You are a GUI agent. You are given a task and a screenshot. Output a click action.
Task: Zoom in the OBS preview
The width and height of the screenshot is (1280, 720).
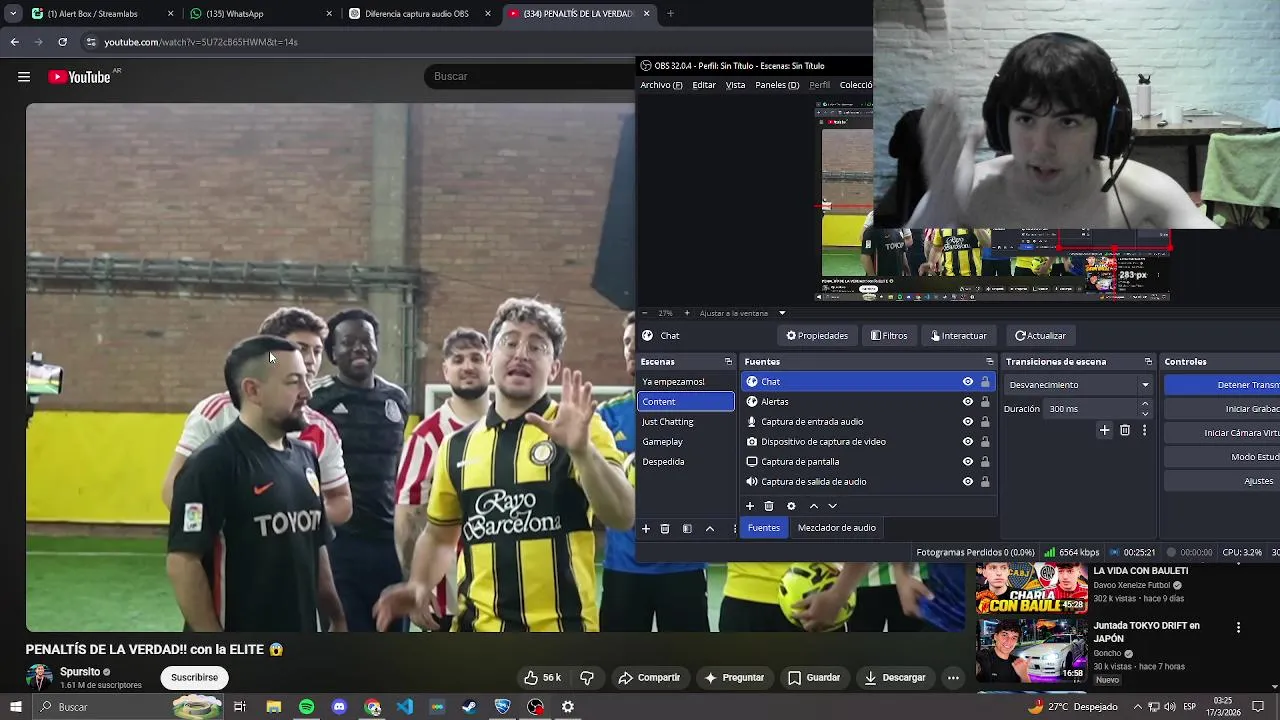point(686,313)
